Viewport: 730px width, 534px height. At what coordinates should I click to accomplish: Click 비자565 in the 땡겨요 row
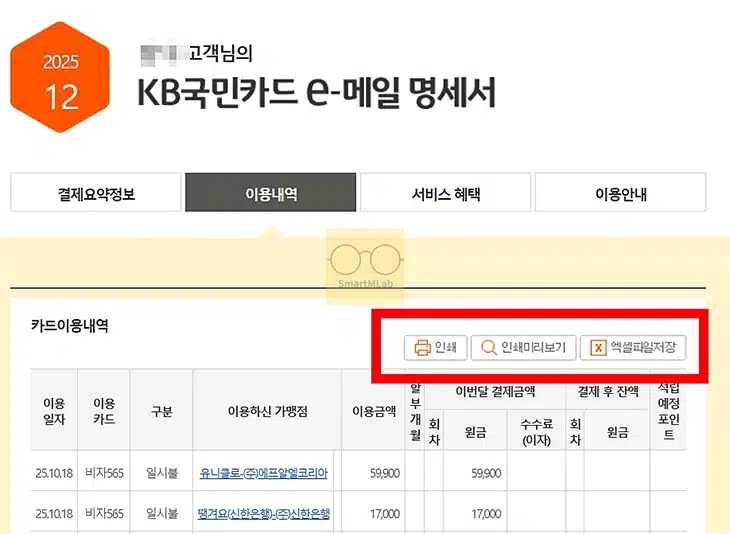pos(104,514)
